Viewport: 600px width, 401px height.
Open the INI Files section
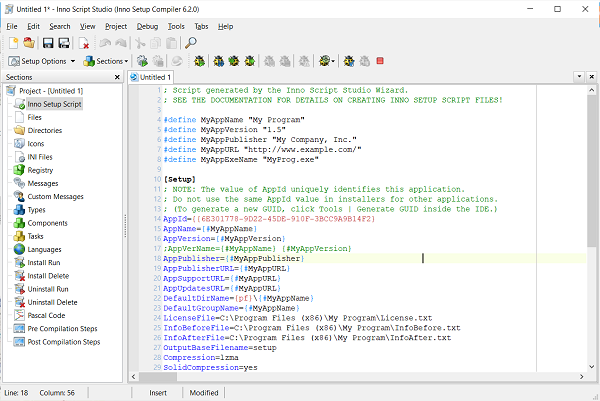pyautogui.click(x=40, y=157)
